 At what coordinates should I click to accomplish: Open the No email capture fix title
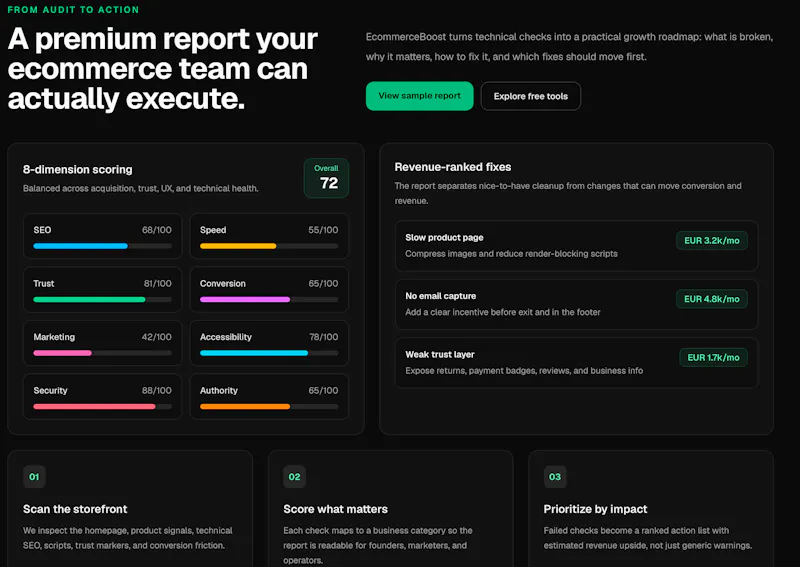point(441,296)
